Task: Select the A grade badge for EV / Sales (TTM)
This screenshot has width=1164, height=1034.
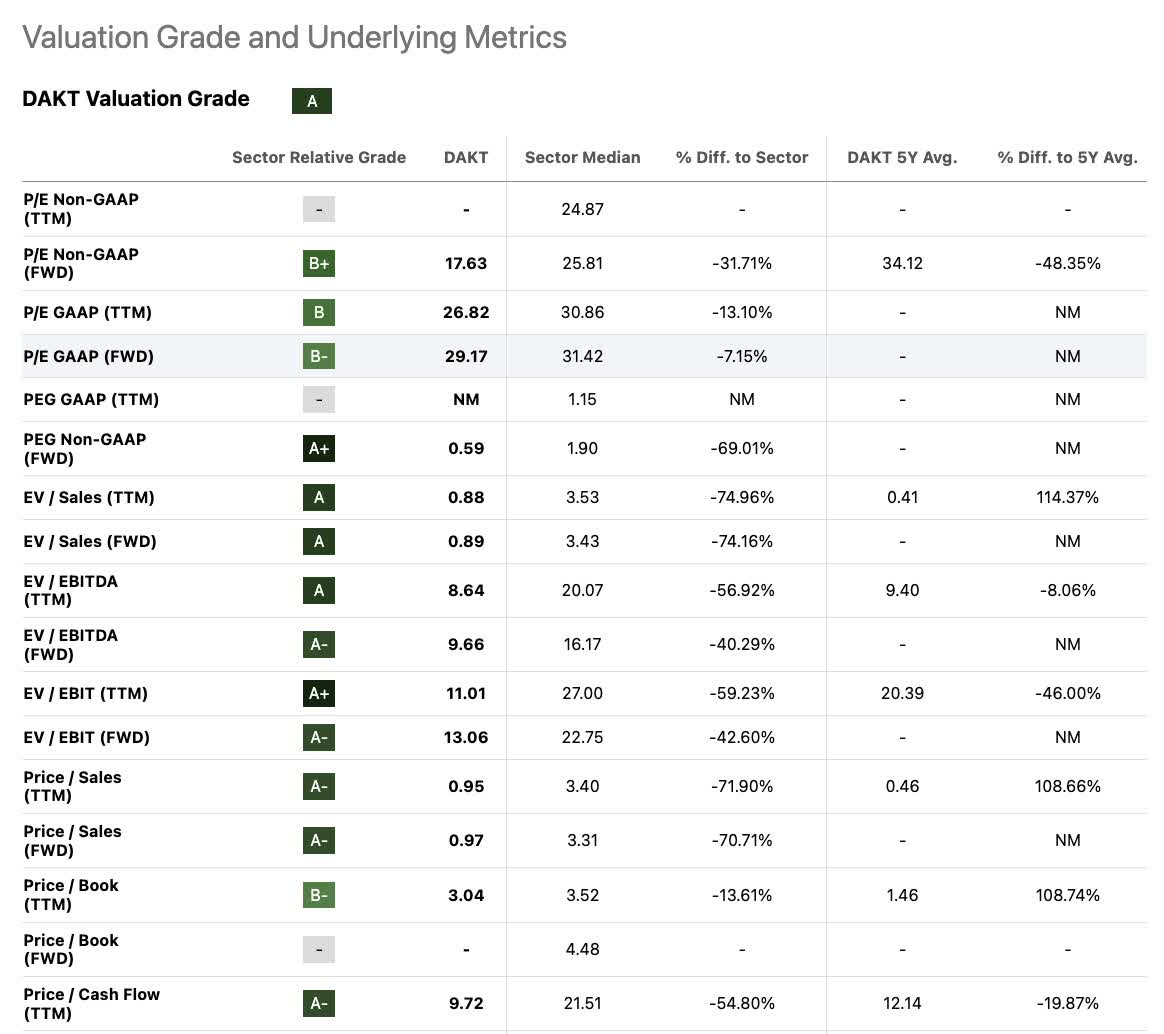Action: pyautogui.click(x=319, y=497)
